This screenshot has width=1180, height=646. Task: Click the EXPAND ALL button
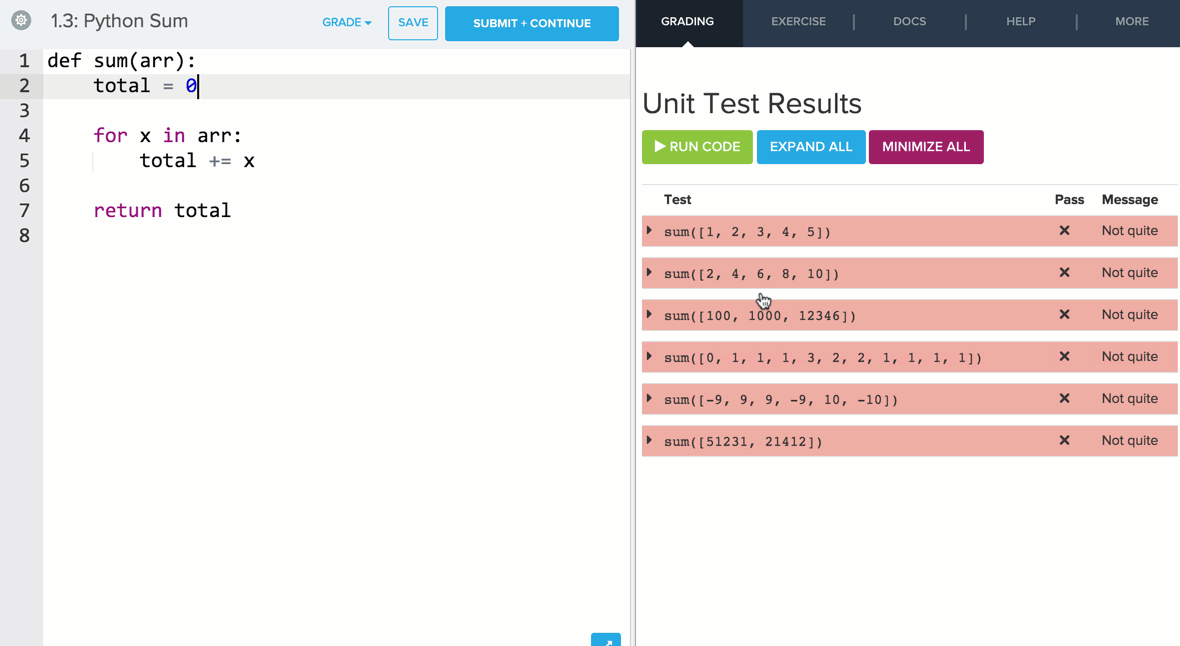pyautogui.click(x=810, y=147)
